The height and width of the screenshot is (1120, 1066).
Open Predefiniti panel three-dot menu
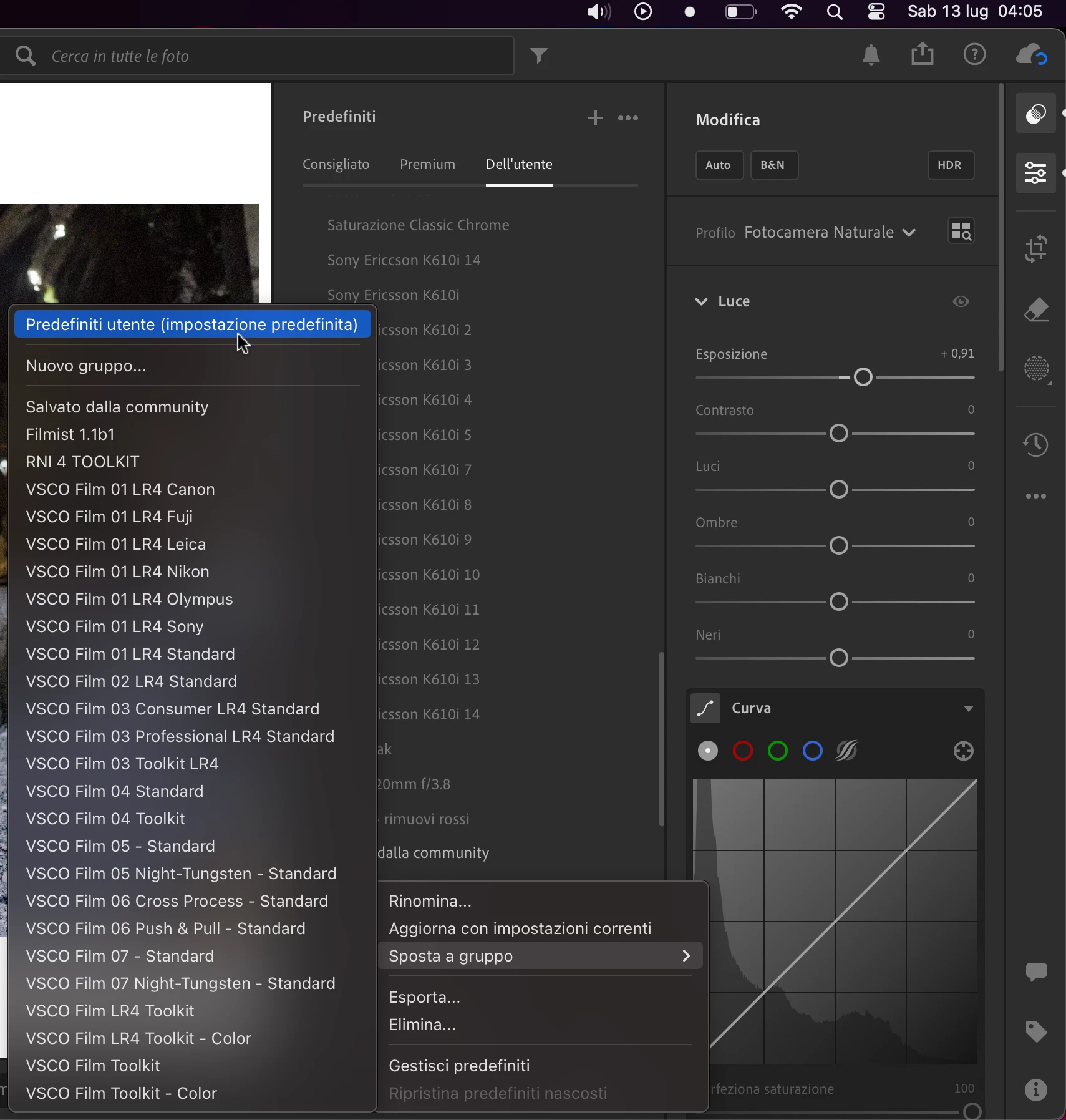[628, 118]
